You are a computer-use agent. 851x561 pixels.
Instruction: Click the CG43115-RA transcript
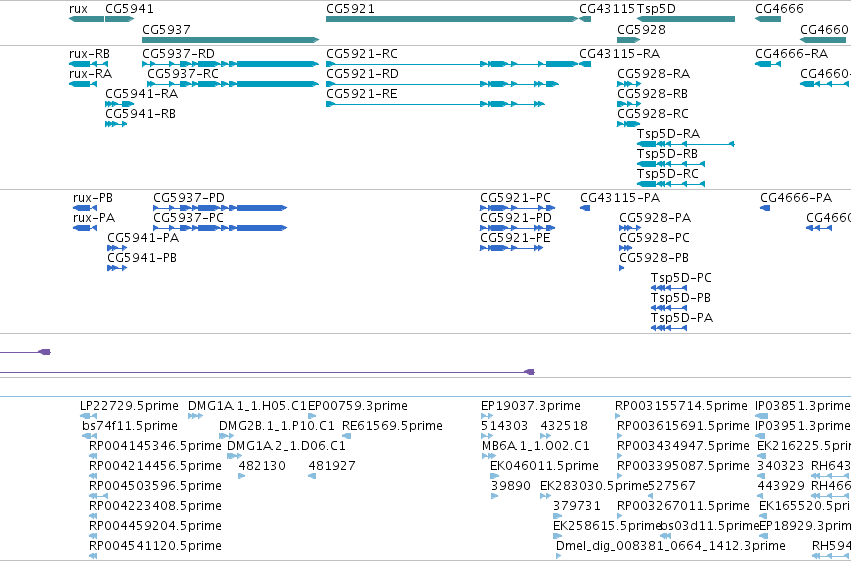point(585,64)
